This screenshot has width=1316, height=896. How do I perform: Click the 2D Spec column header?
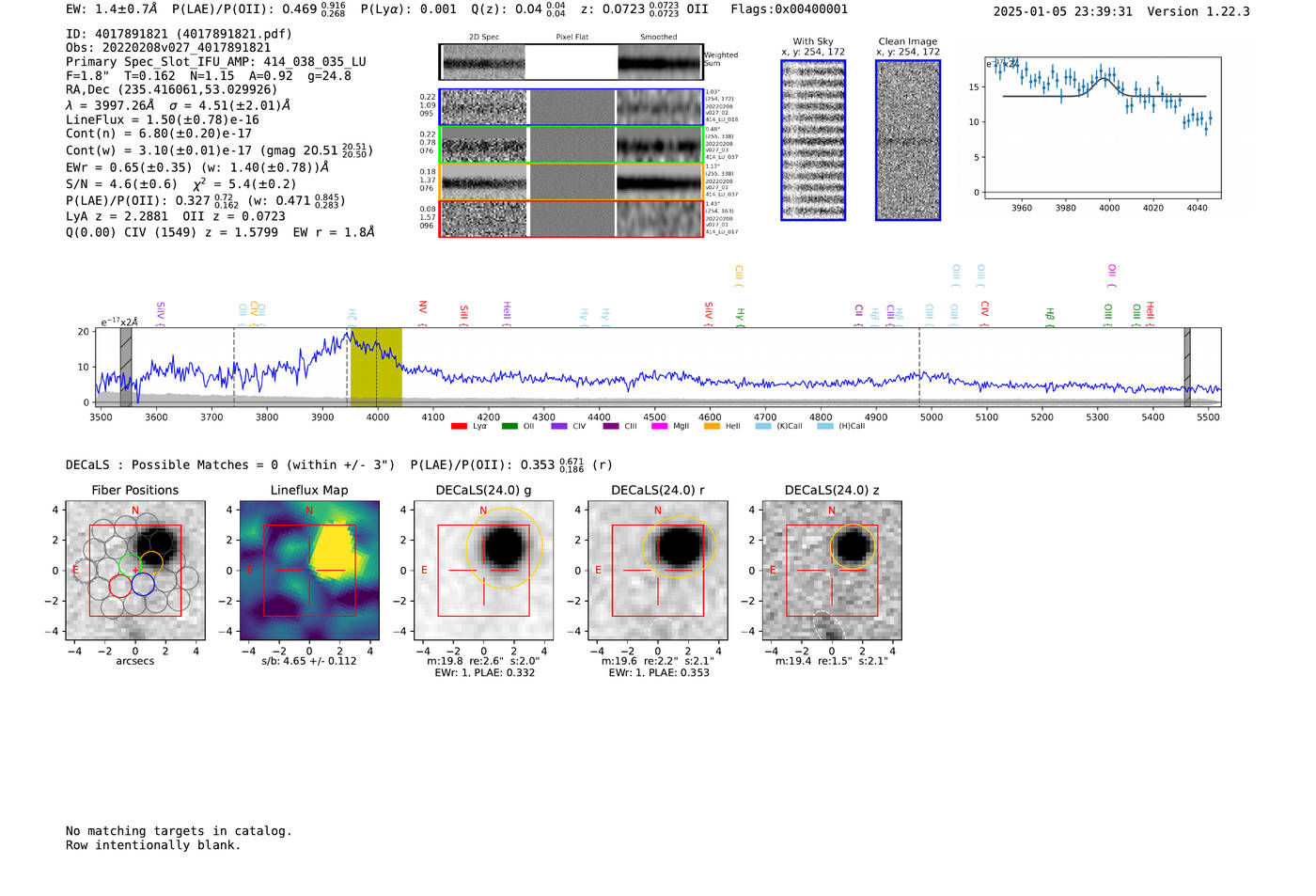click(x=483, y=37)
